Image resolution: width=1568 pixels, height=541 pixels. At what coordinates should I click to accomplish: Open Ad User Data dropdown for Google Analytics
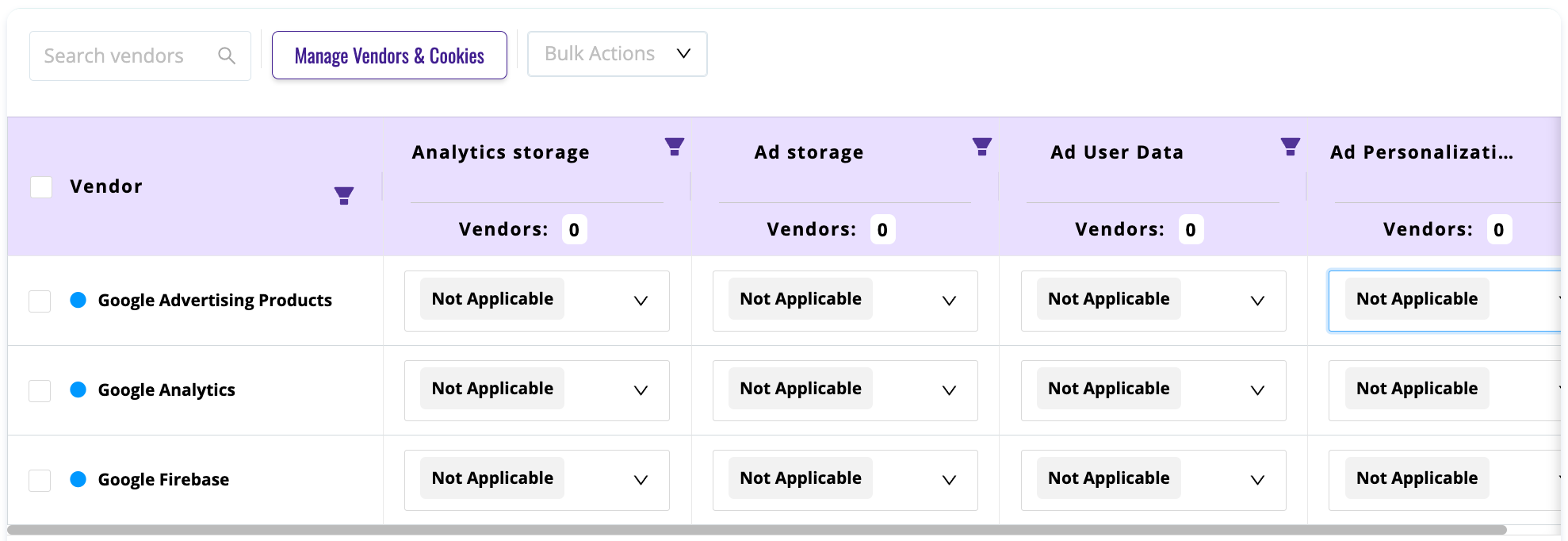point(1153,390)
